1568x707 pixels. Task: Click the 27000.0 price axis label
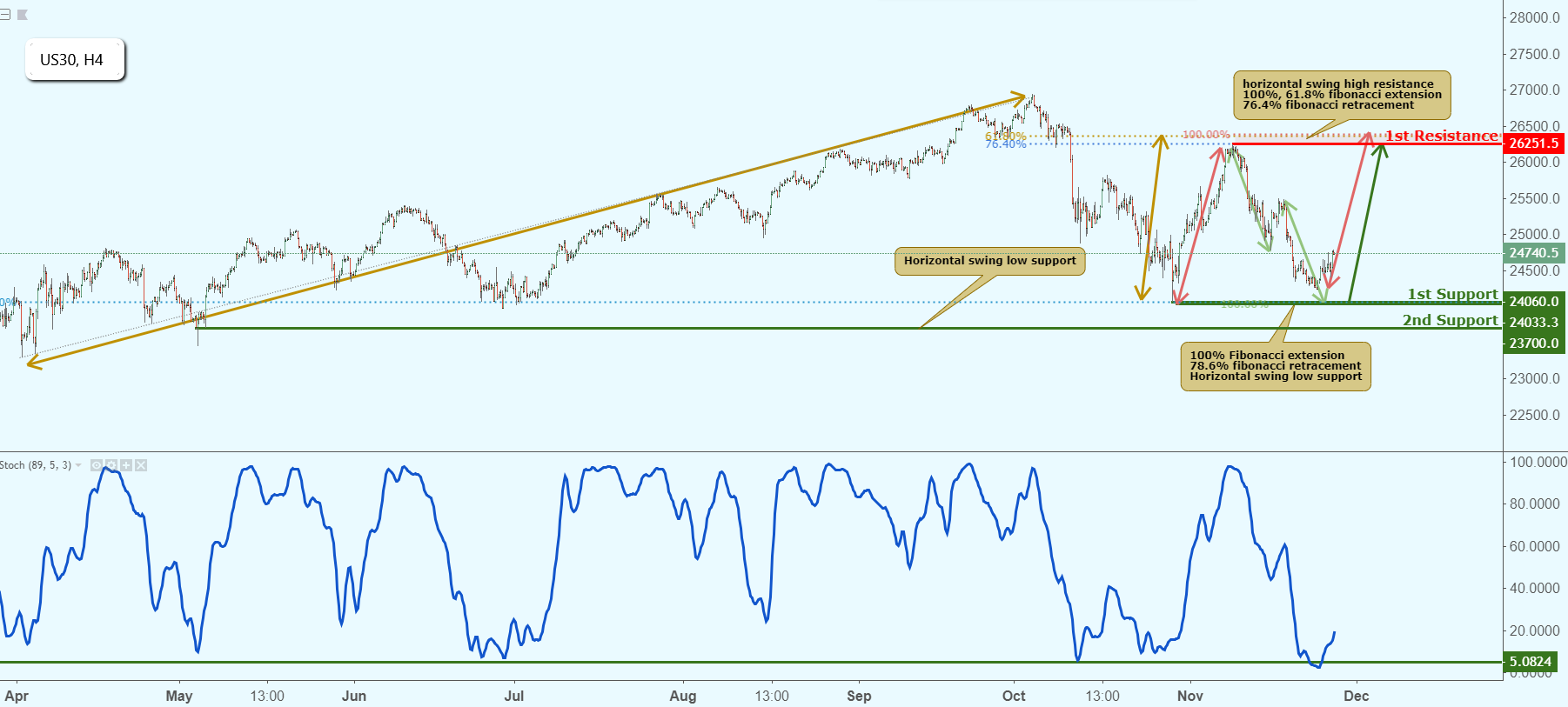(1535, 90)
